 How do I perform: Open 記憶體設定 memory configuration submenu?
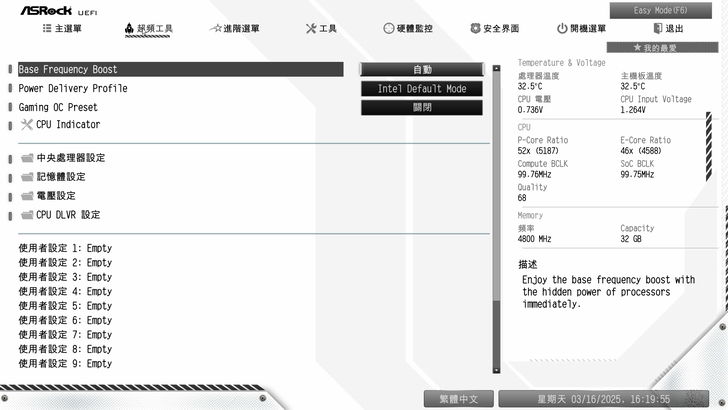[61, 177]
